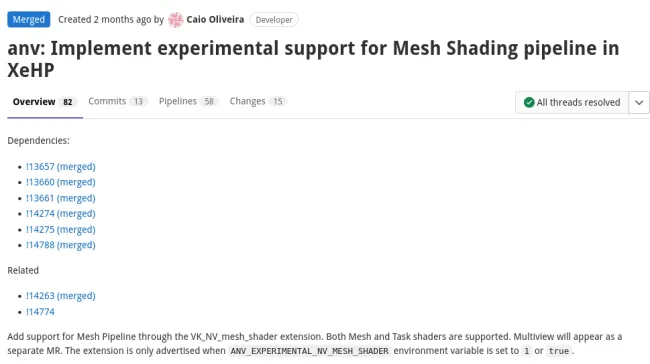This screenshot has width=650, height=364.
Task: Click the Overview count badge 82
Action: click(x=68, y=102)
